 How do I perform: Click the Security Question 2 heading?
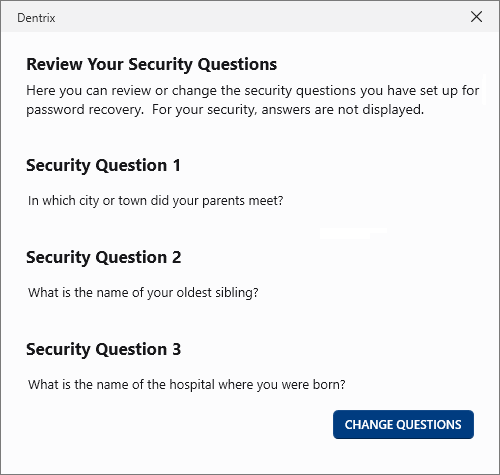click(104, 258)
